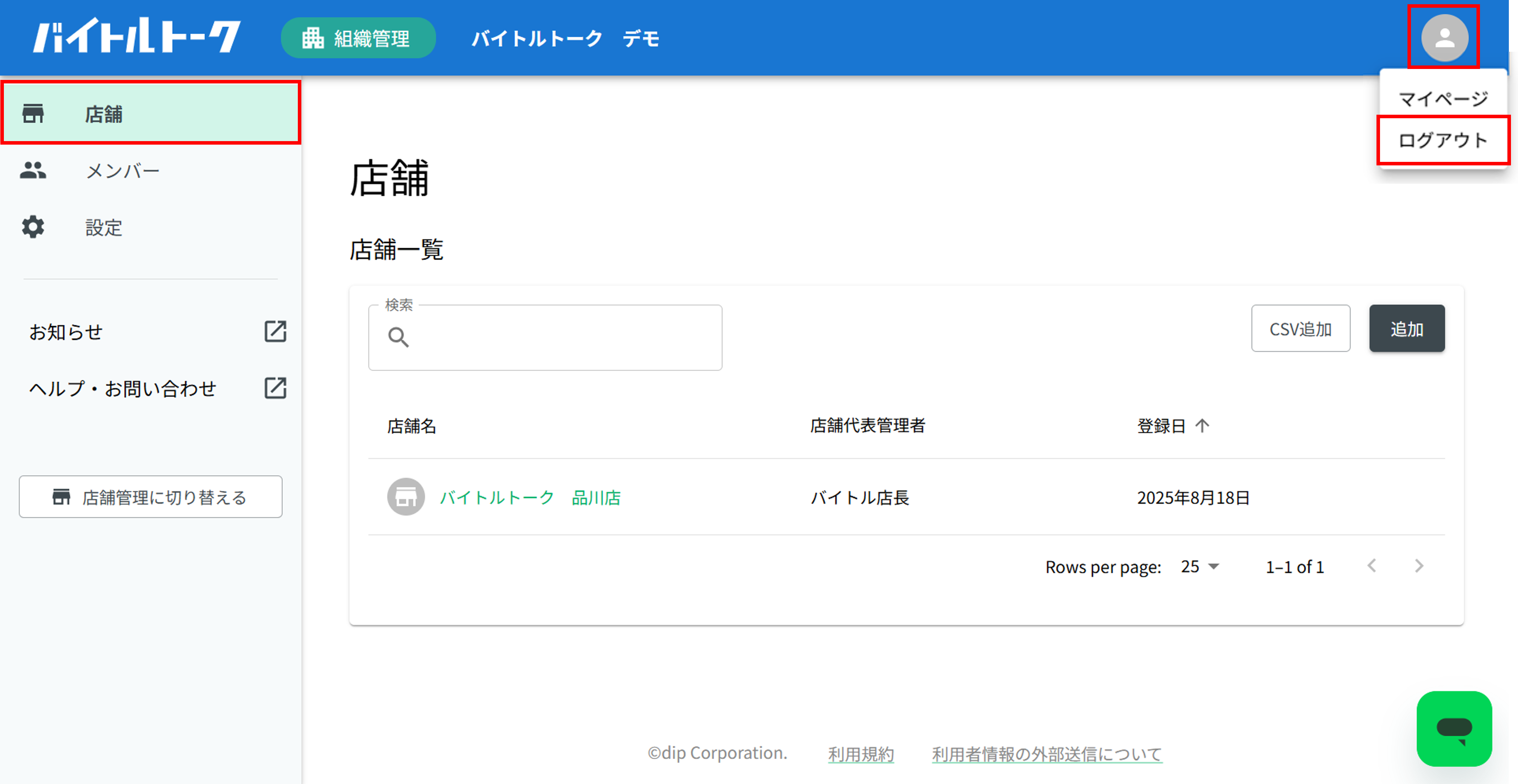Choose ログアウト from the user menu
Image resolution: width=1518 pixels, height=784 pixels.
point(1443,140)
